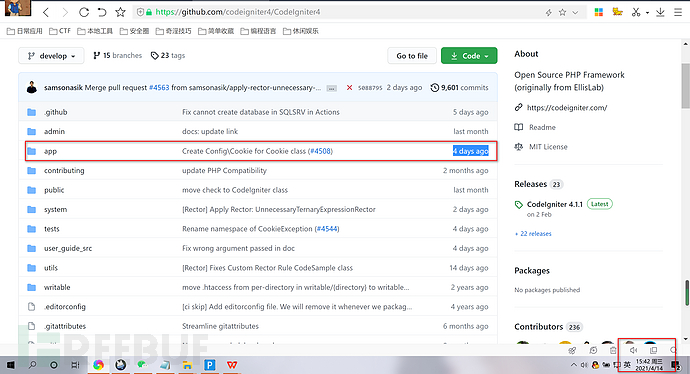Open the Windows Start button
Screen dimensions: 690x374
pyautogui.click(x=11, y=365)
